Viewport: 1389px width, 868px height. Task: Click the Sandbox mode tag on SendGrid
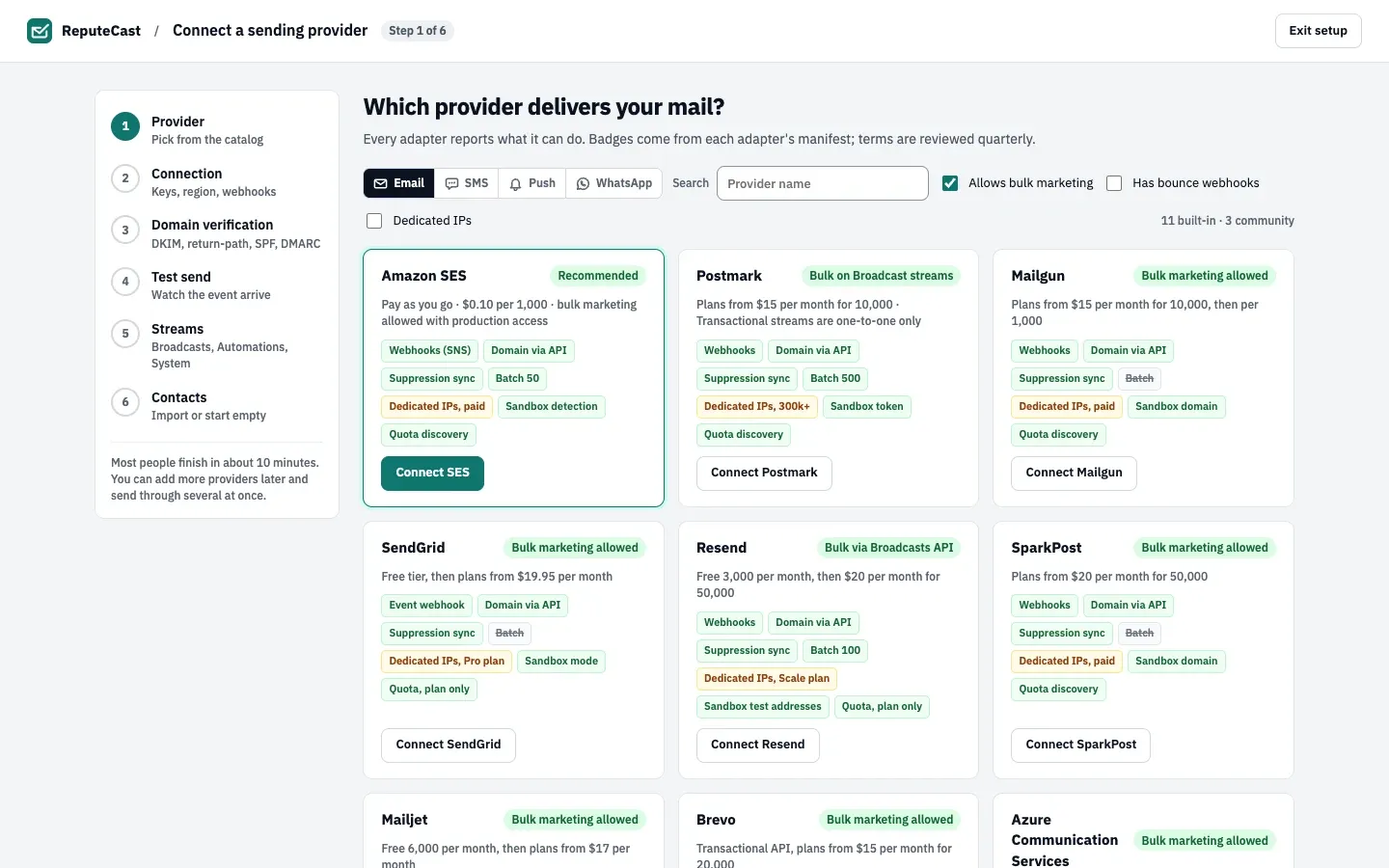(561, 662)
